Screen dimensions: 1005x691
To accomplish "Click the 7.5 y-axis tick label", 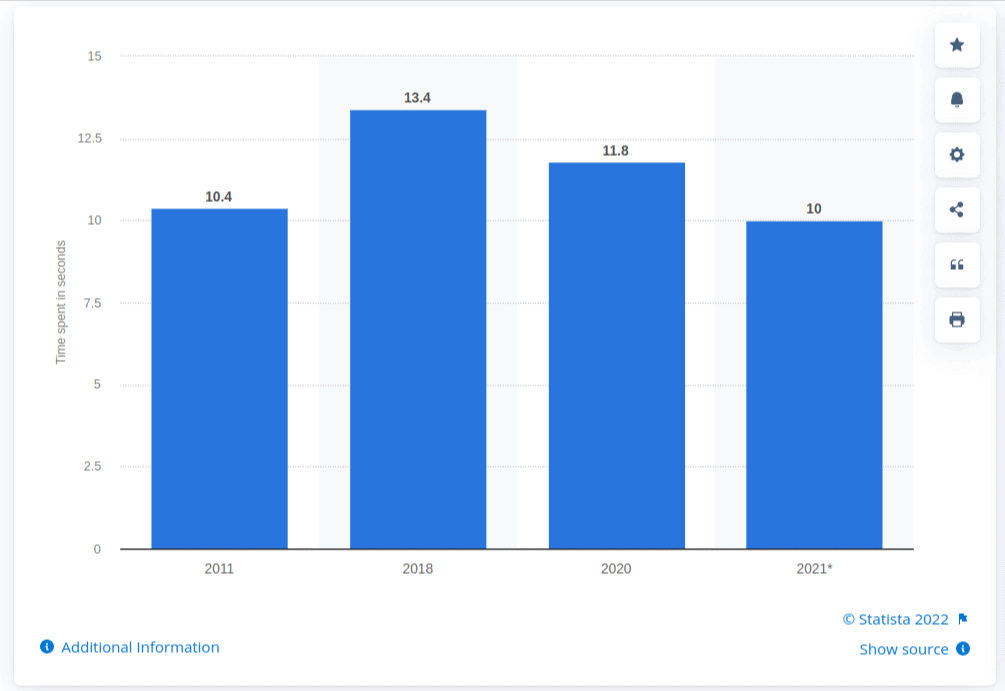I will (x=92, y=303).
